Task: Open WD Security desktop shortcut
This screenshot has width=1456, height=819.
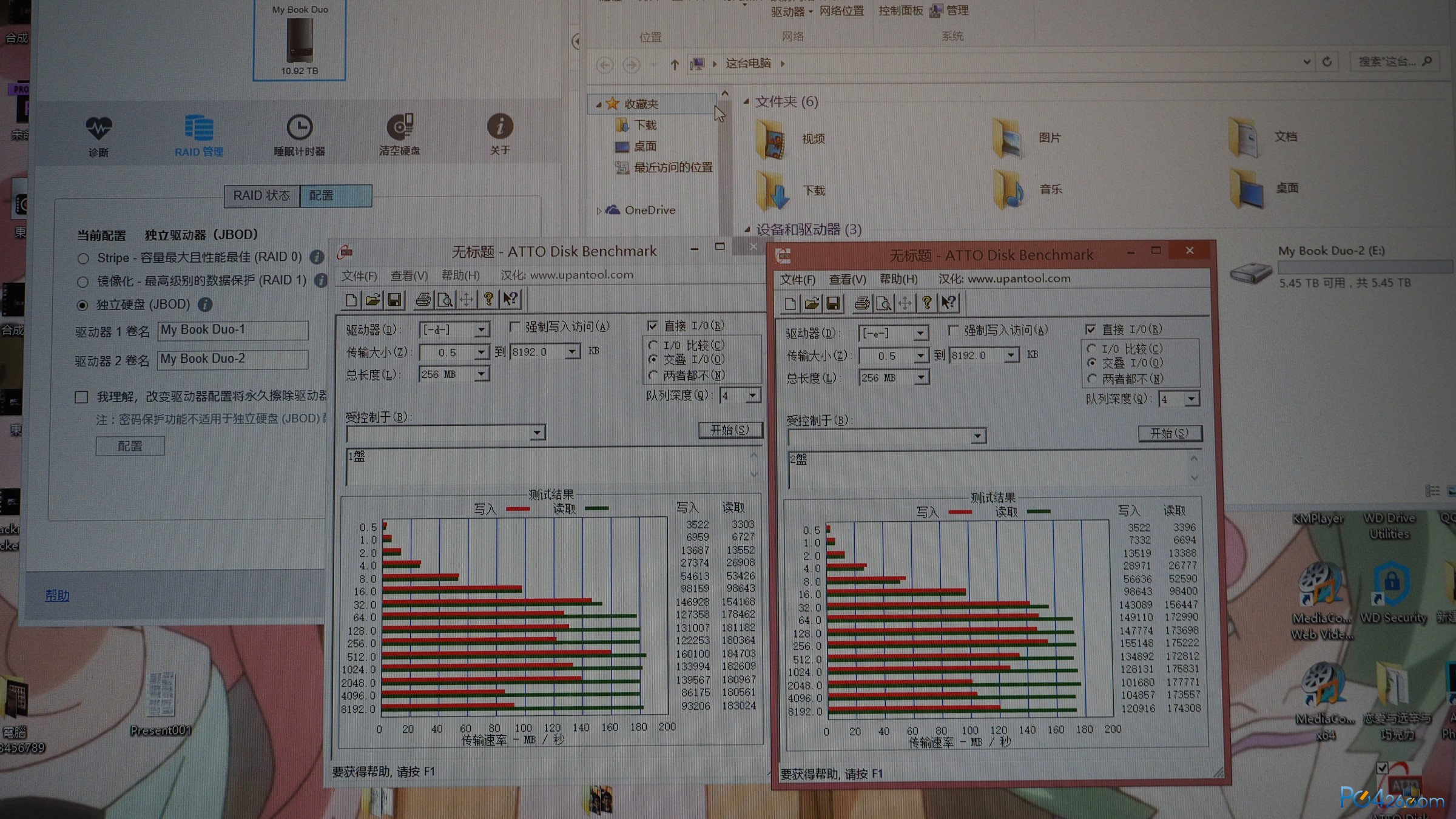Action: click(x=1393, y=593)
